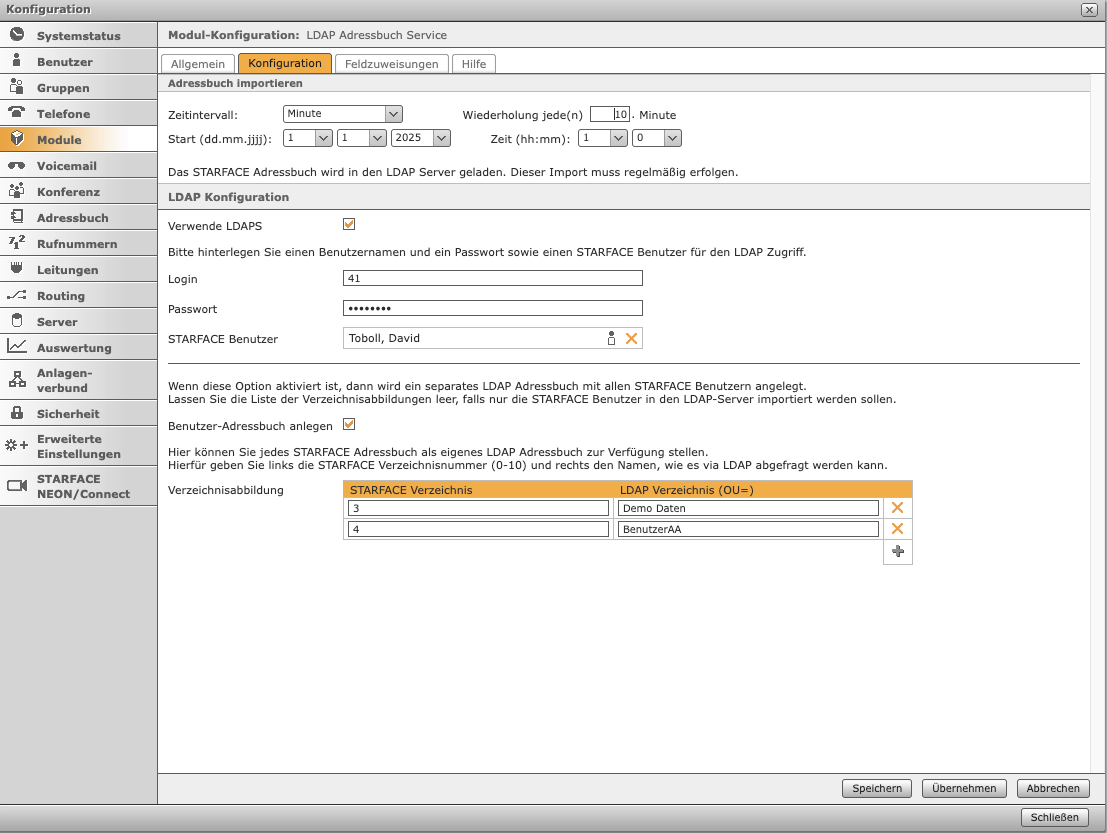The image size is (1107, 833).
Task: Click the Speichern button
Action: click(877, 788)
